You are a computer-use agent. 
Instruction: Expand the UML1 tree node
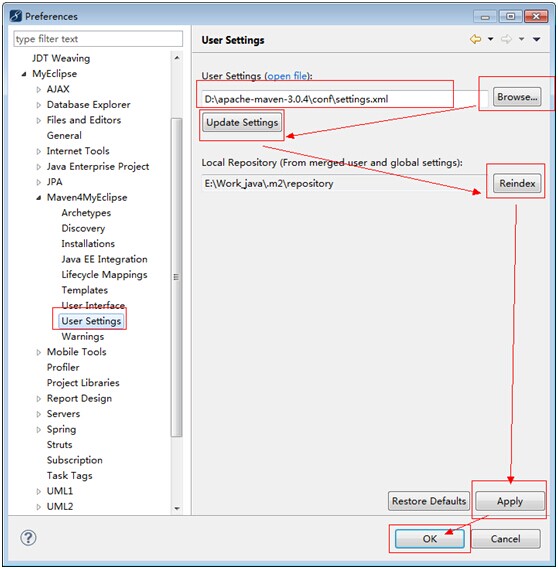point(39,491)
